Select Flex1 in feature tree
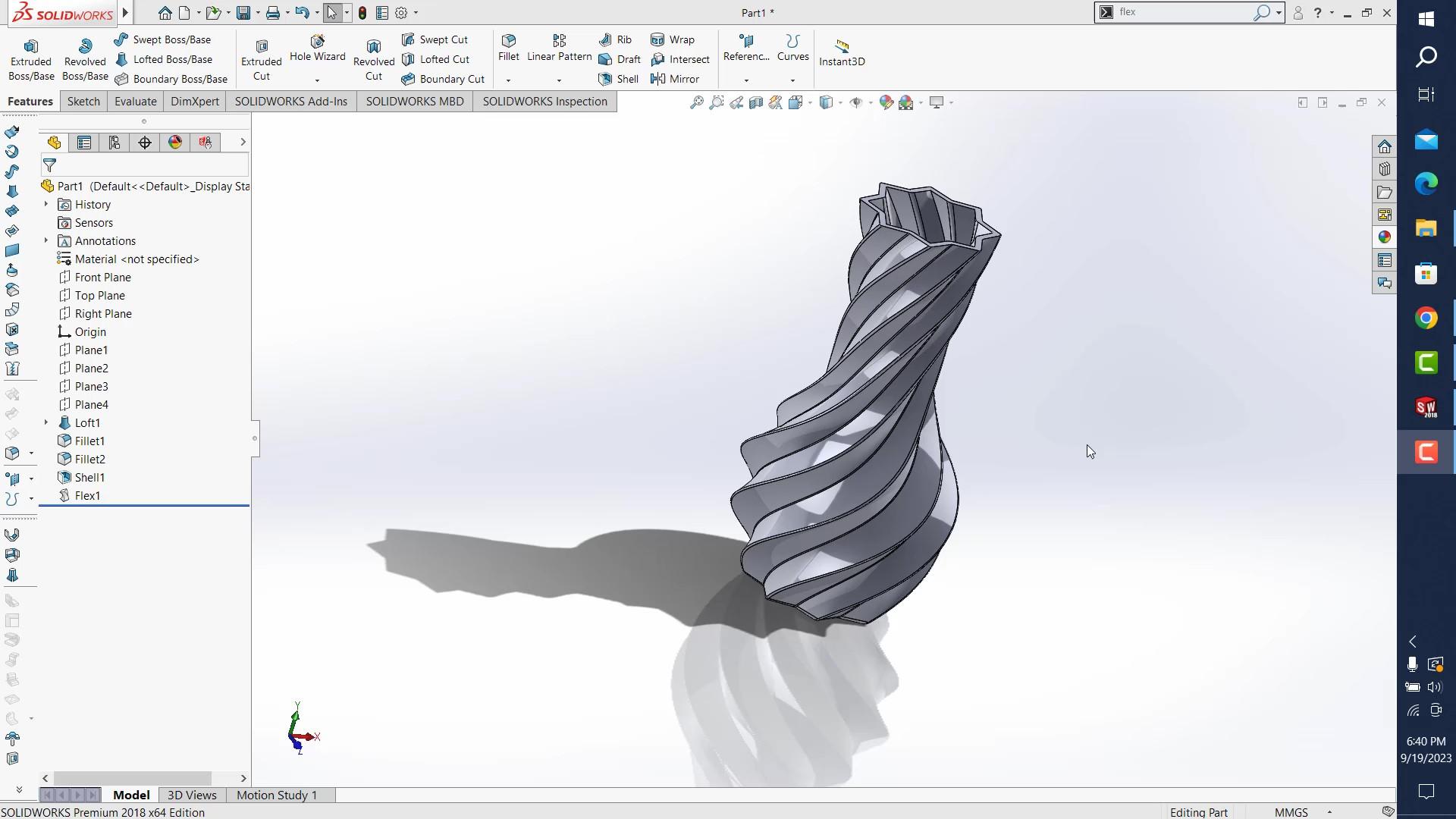 click(x=87, y=495)
